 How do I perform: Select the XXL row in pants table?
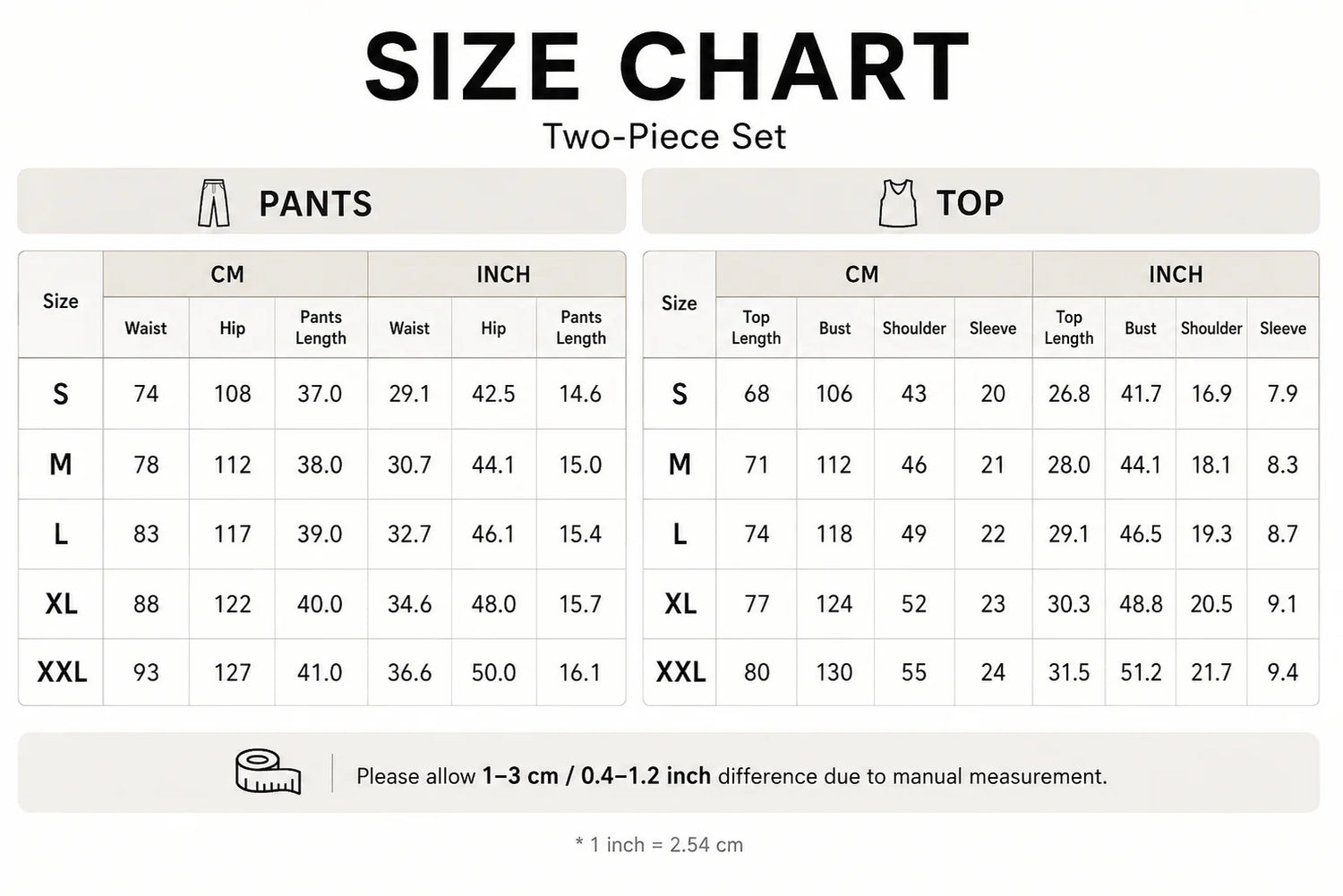(x=321, y=672)
